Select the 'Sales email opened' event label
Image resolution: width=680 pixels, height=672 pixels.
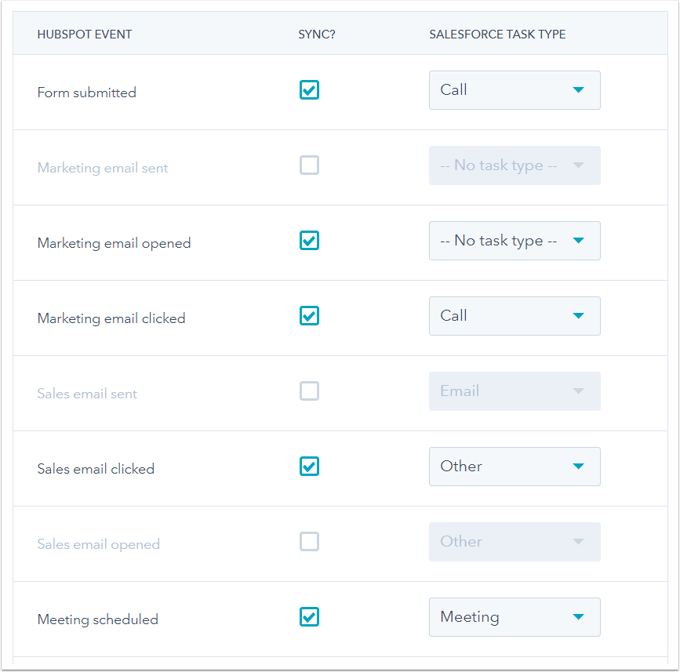click(98, 544)
